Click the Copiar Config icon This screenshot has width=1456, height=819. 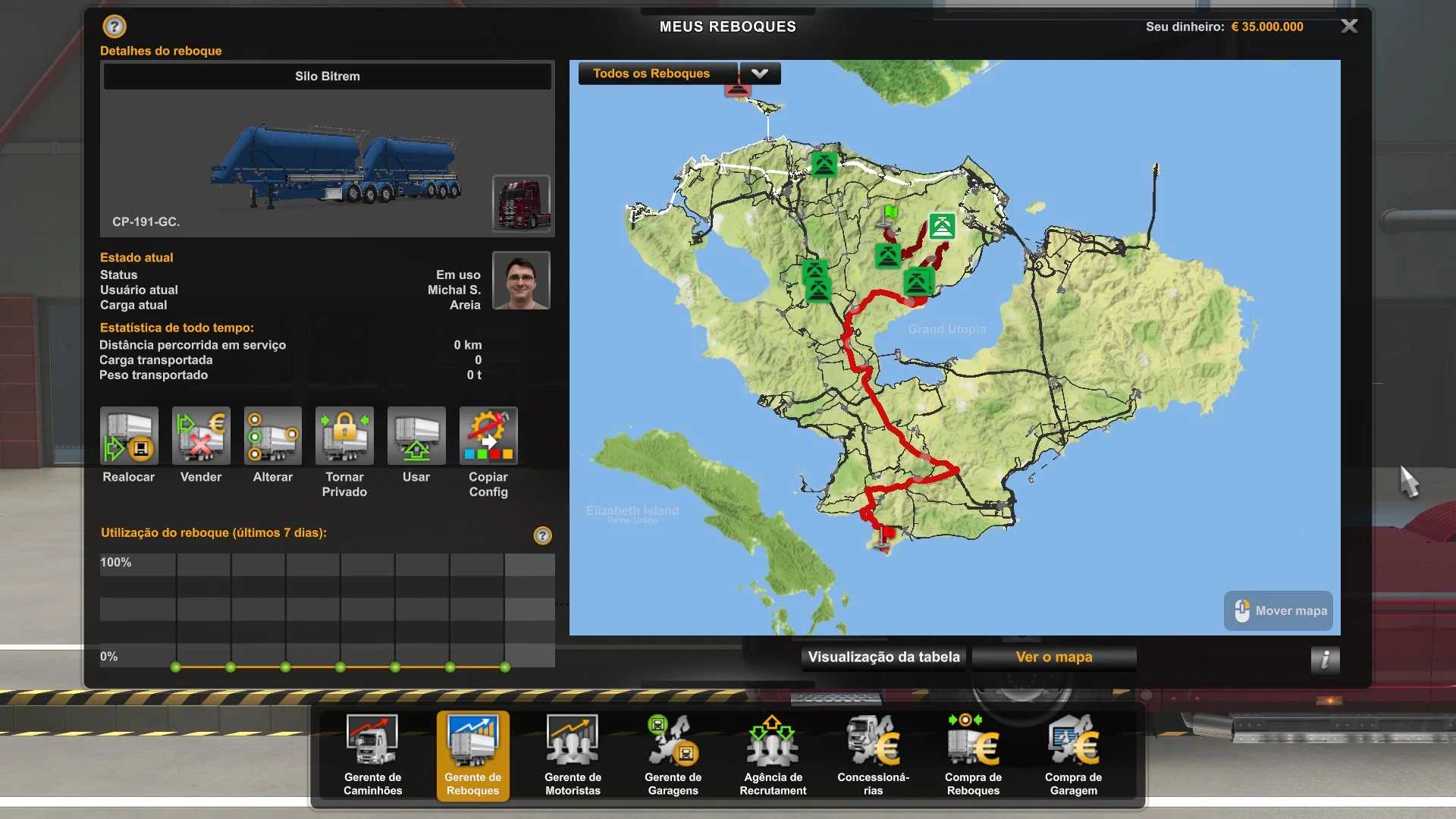coord(488,436)
